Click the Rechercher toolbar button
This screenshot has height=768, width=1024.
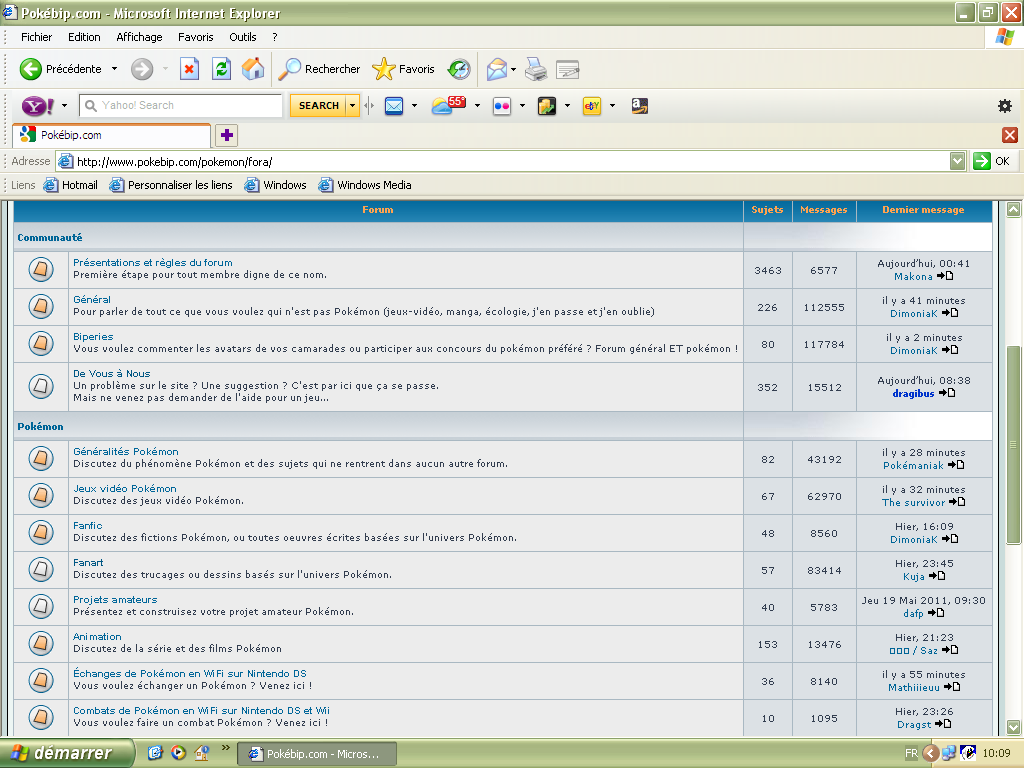[x=319, y=69]
